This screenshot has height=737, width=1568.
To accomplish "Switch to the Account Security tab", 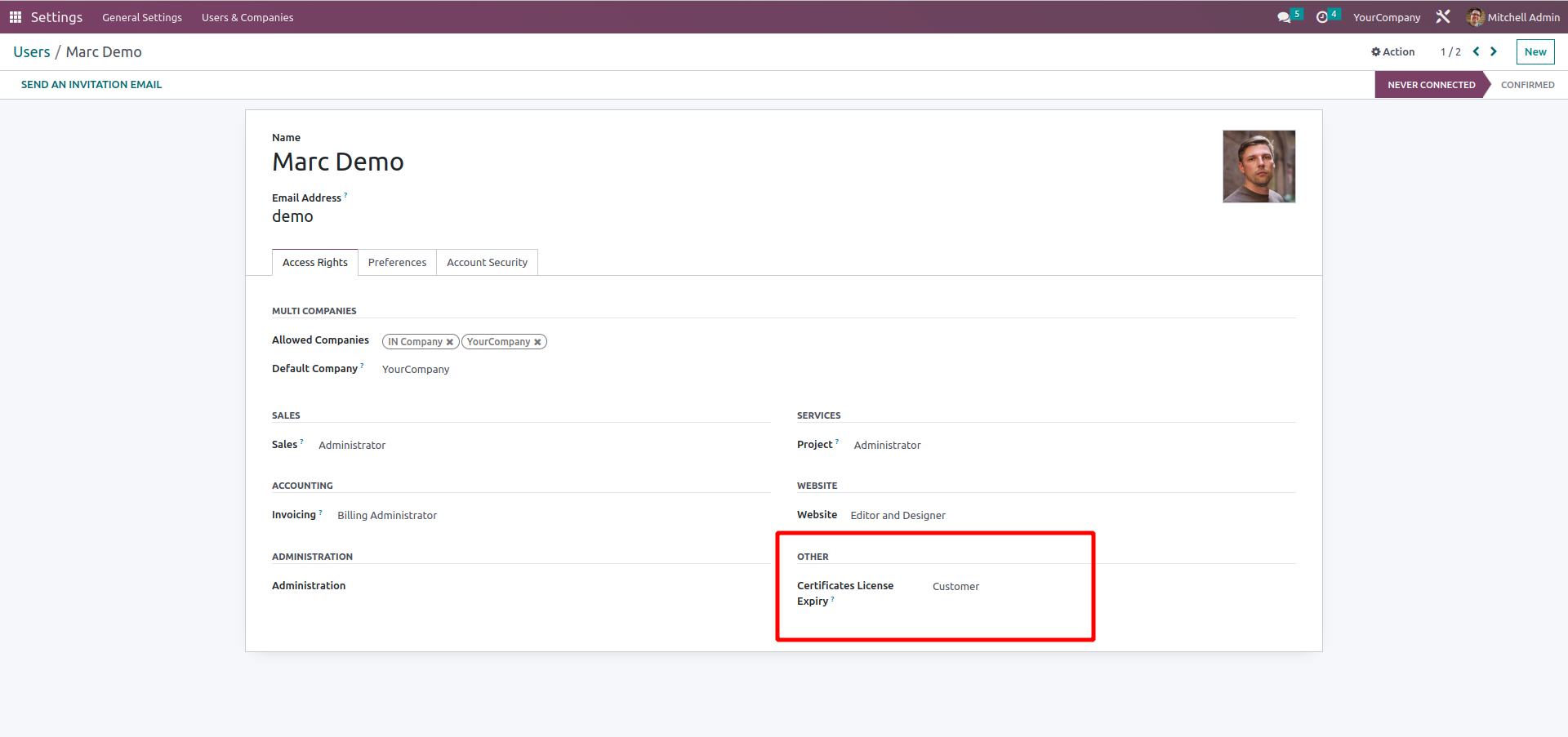I will tap(487, 262).
